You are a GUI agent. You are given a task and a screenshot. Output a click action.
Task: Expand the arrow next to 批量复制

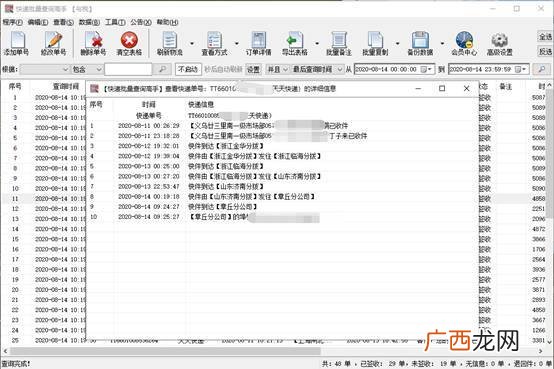pos(397,43)
